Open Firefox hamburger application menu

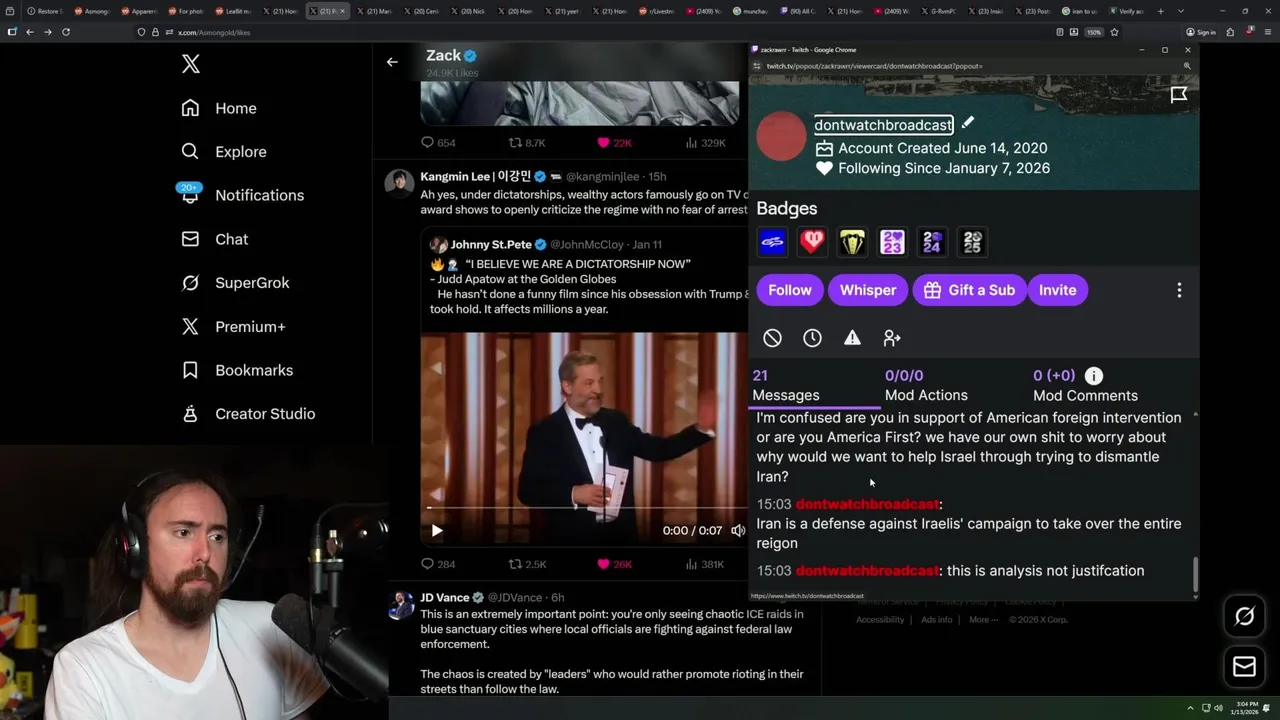(1267, 32)
